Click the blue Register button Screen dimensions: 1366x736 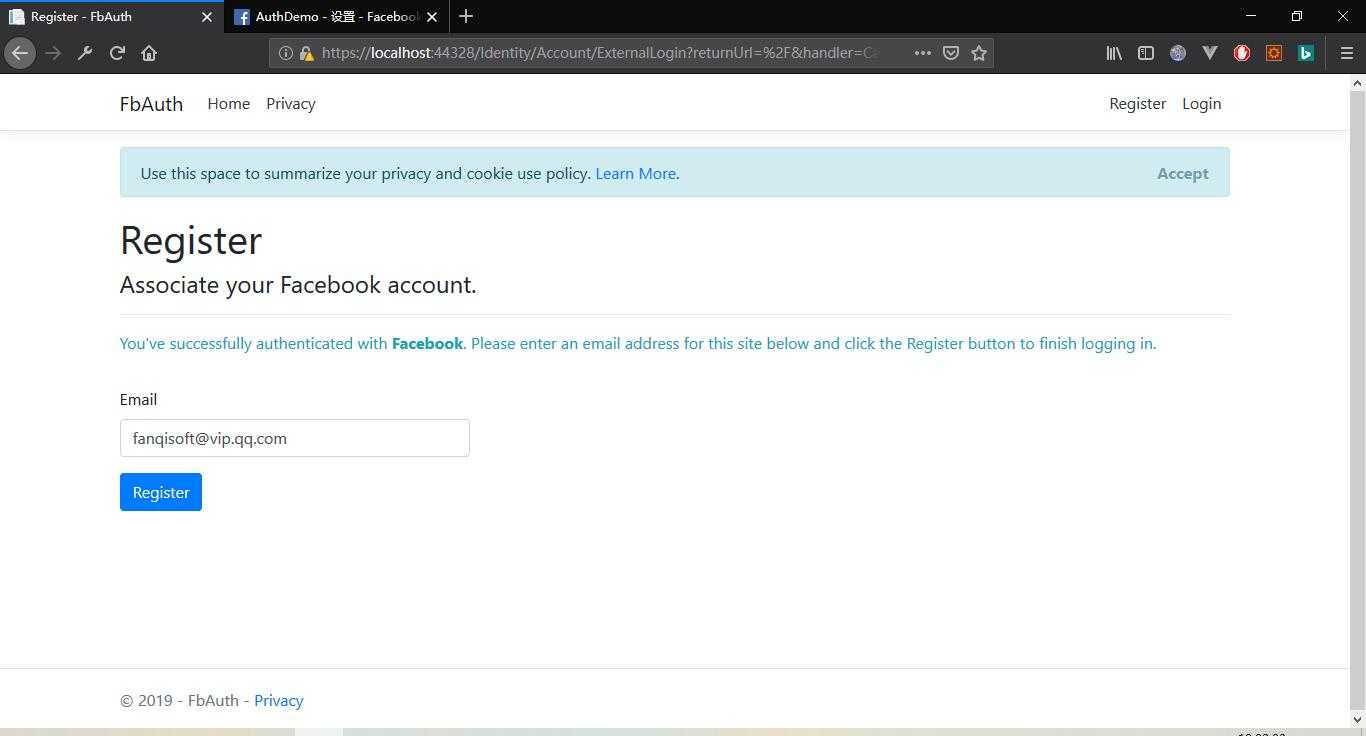(161, 492)
